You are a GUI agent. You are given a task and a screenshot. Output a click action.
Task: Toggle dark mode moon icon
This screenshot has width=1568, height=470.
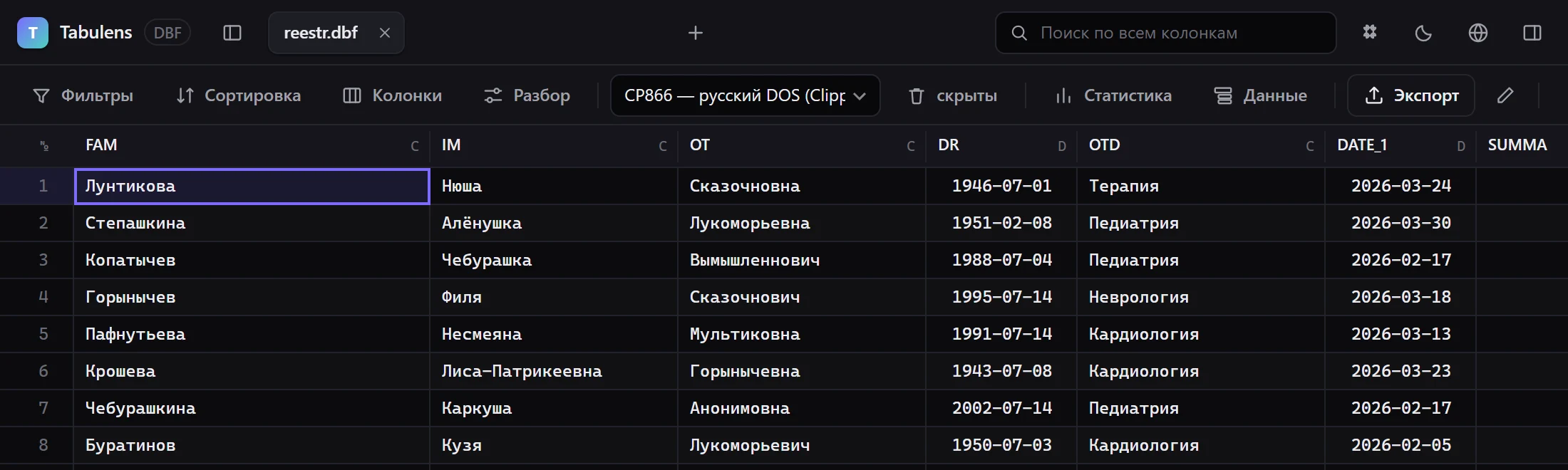1423,33
